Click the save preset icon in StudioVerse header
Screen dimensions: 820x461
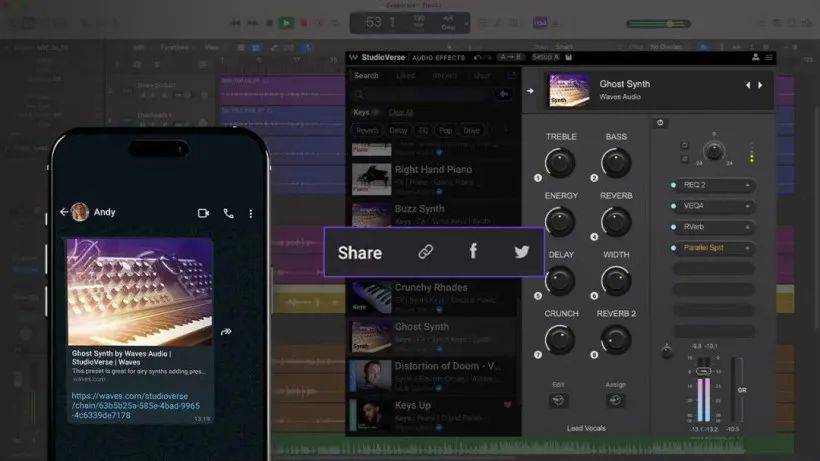point(568,57)
